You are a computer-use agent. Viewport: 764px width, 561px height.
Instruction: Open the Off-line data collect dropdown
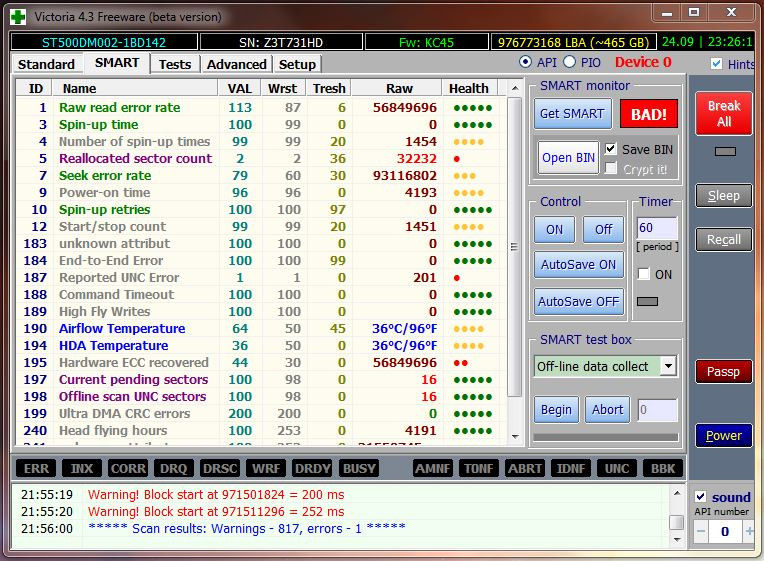click(x=668, y=366)
